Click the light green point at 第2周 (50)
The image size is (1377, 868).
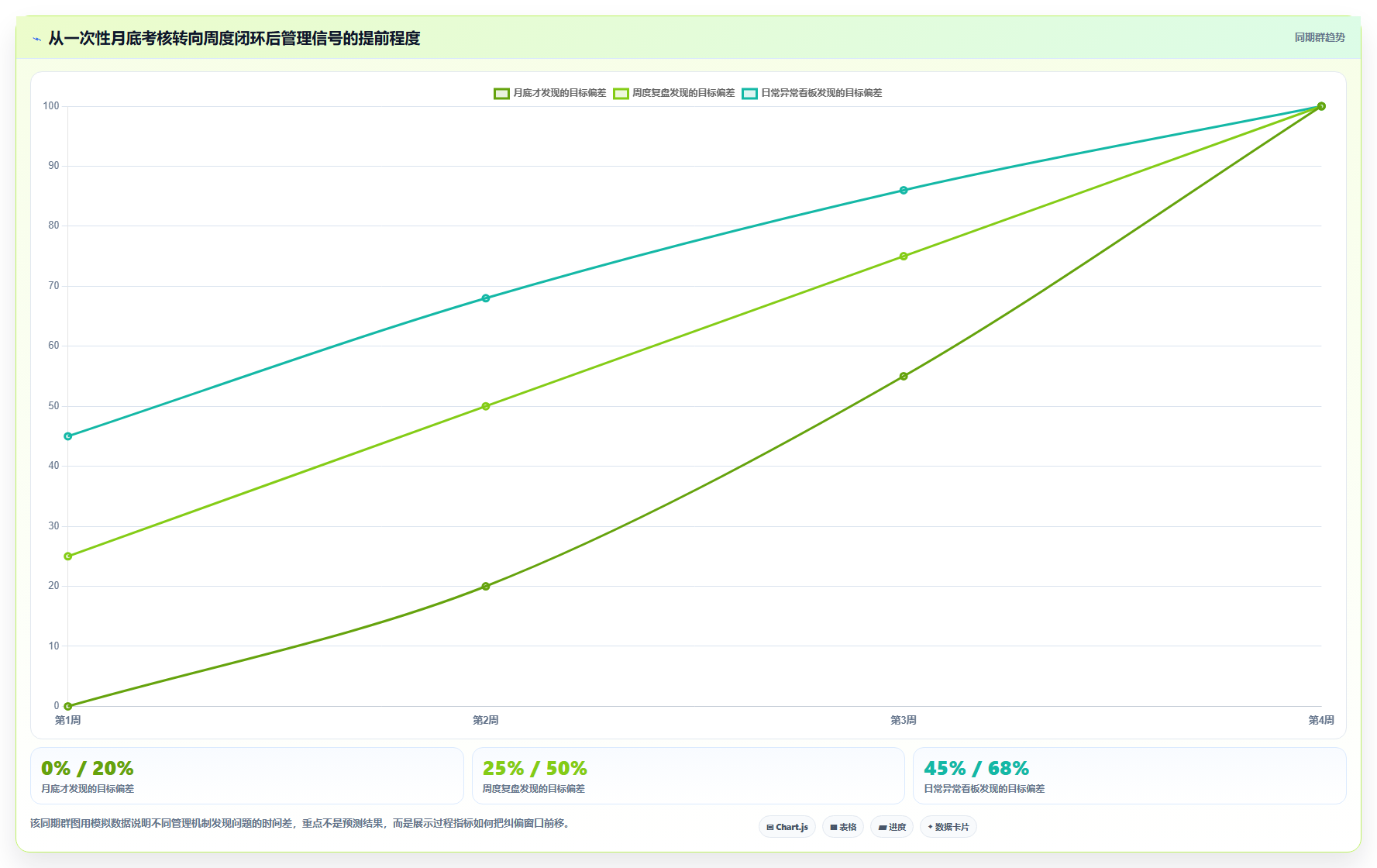[486, 406]
